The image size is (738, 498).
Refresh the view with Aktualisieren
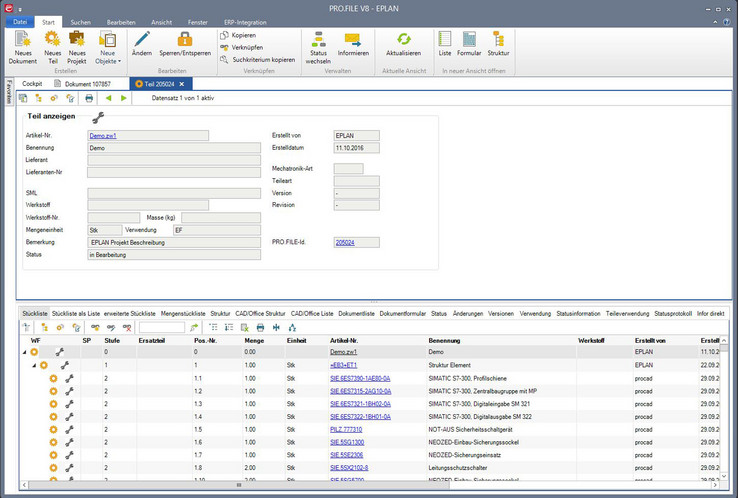[x=403, y=41]
